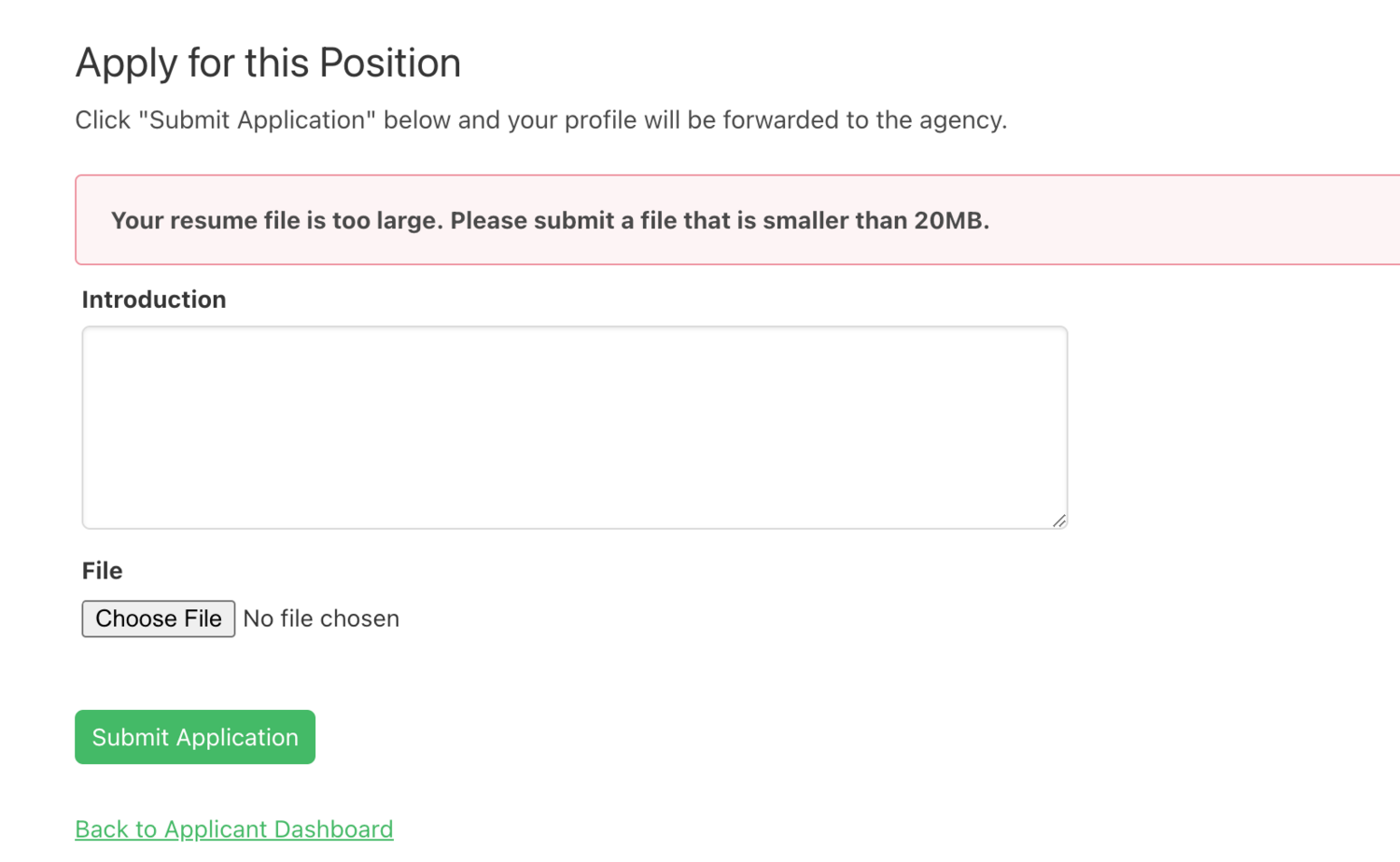Click the bottom-right corner of the textarea
This screenshot has height=862, width=1400.
(1060, 521)
